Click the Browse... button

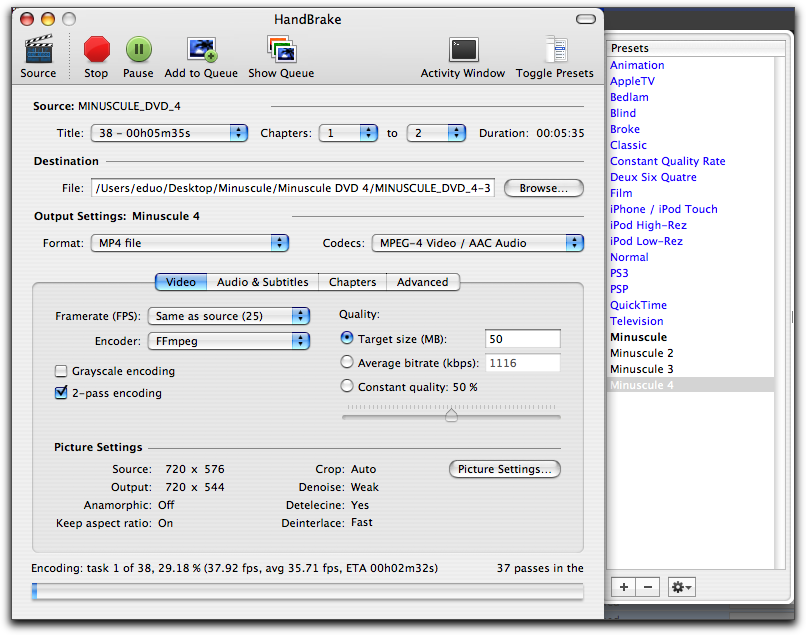(x=544, y=188)
